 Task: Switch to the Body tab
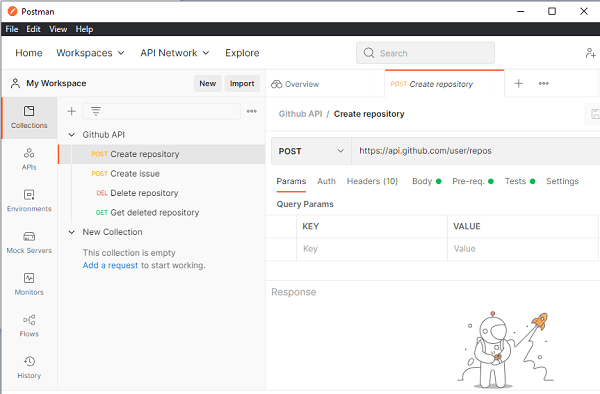coord(427,181)
